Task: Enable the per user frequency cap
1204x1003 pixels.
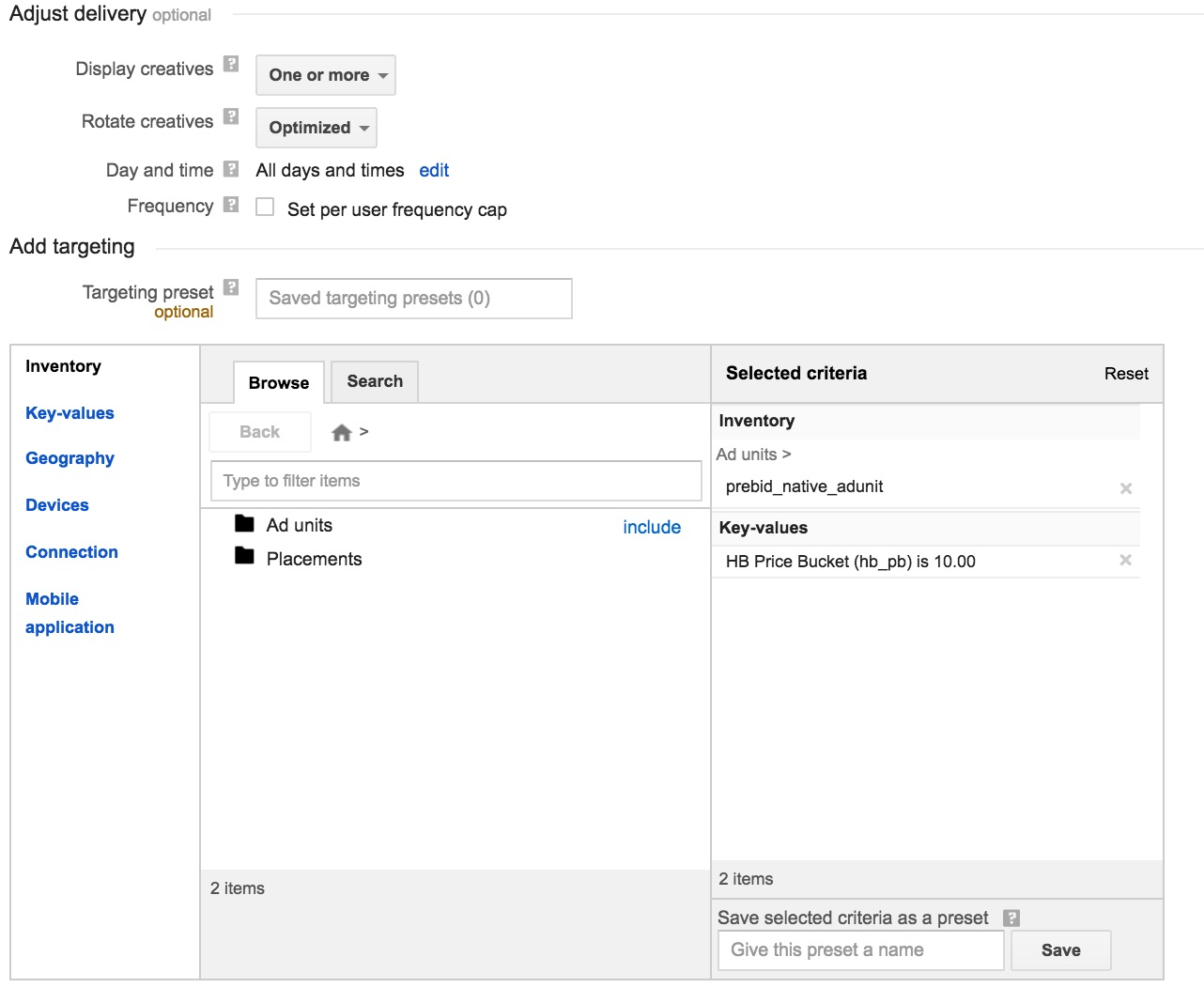Action: pyautogui.click(x=265, y=206)
